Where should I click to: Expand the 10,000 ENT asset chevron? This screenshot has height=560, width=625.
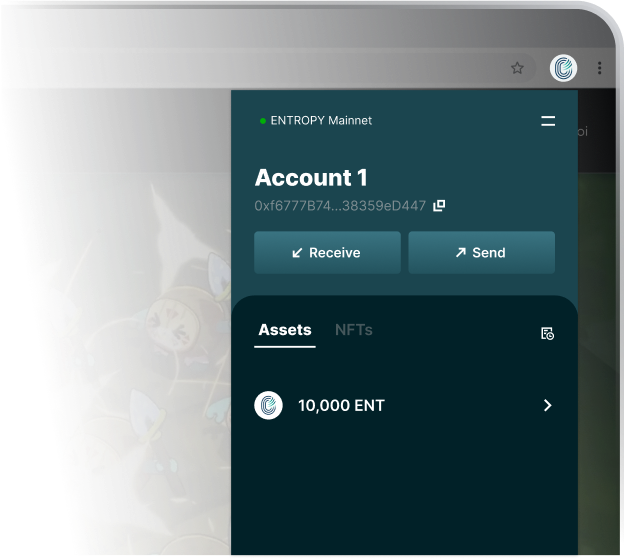click(548, 405)
